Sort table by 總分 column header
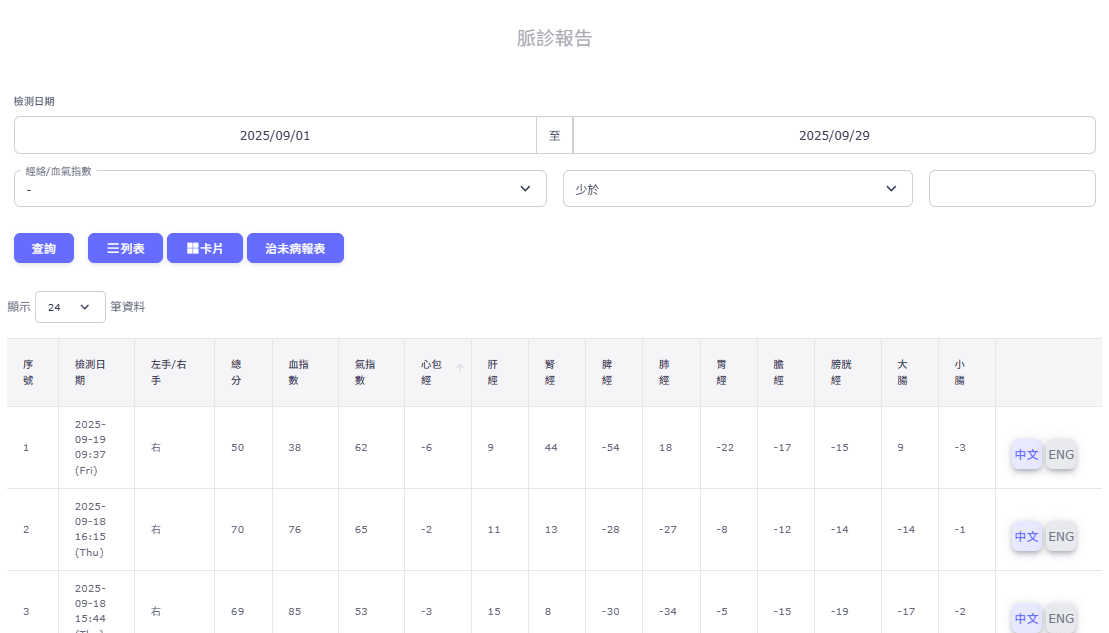1109x633 pixels. tap(236, 372)
